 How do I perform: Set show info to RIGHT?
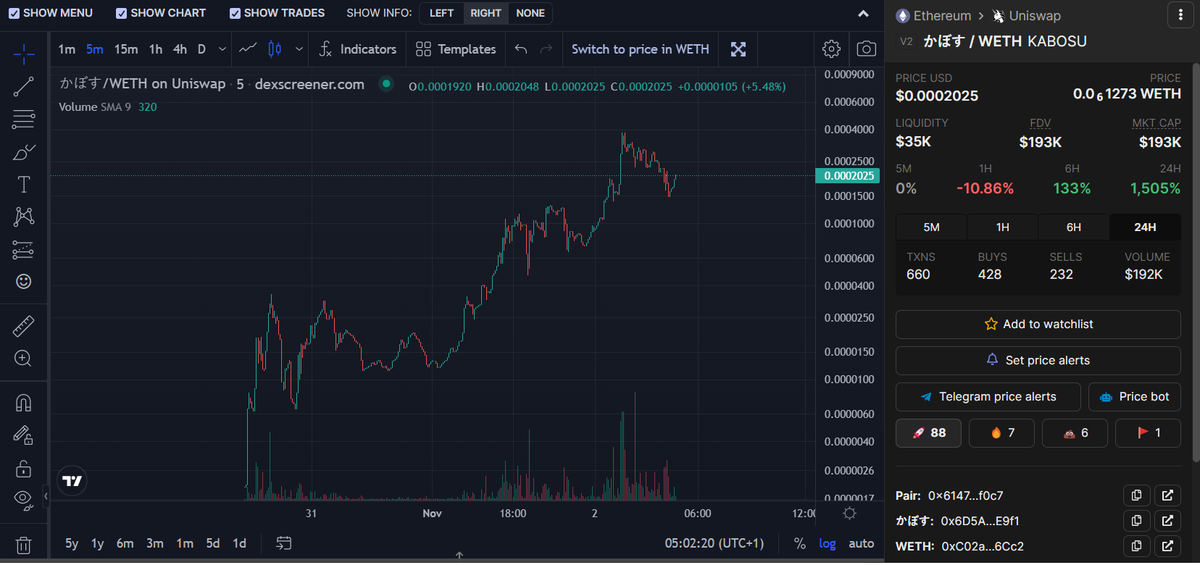click(486, 13)
